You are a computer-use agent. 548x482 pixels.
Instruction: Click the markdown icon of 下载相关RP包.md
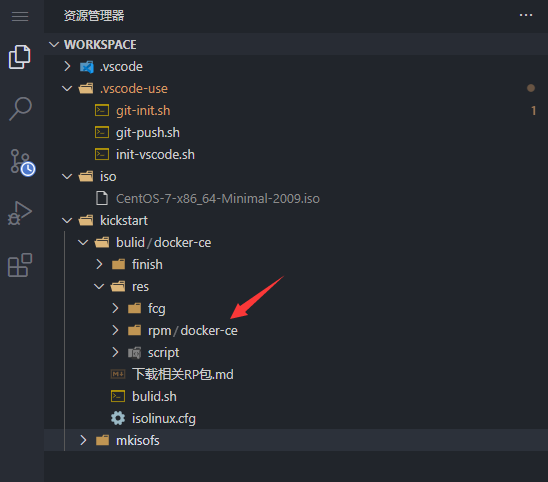(118, 374)
